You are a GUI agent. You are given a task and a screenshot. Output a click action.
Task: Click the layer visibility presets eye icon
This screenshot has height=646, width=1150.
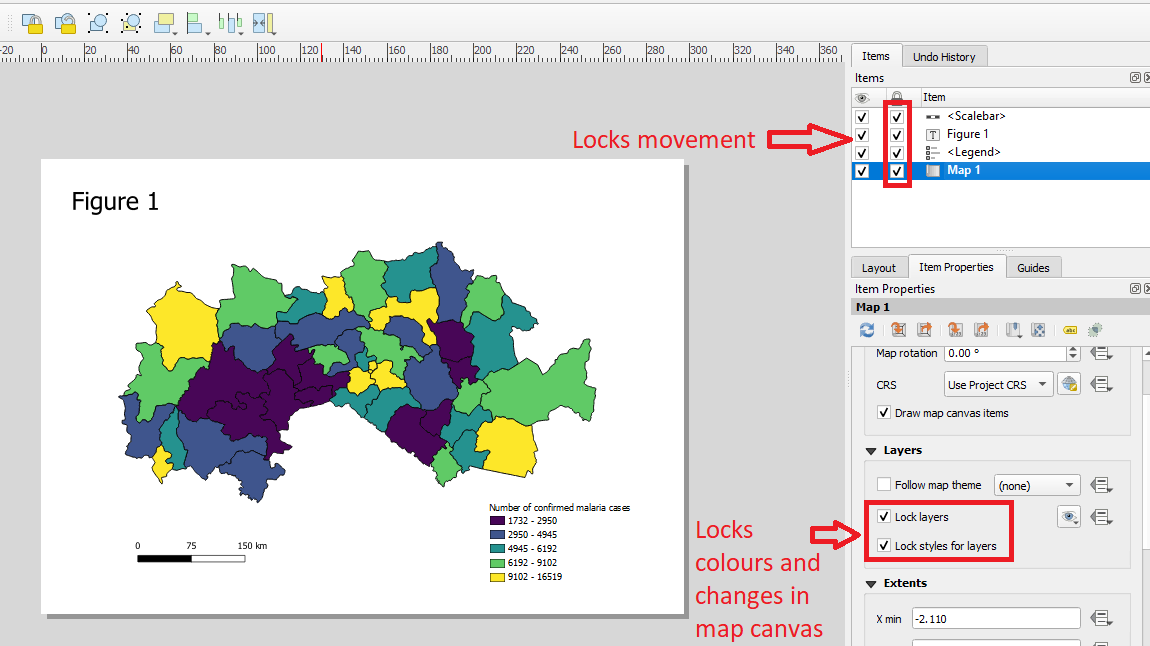1069,517
